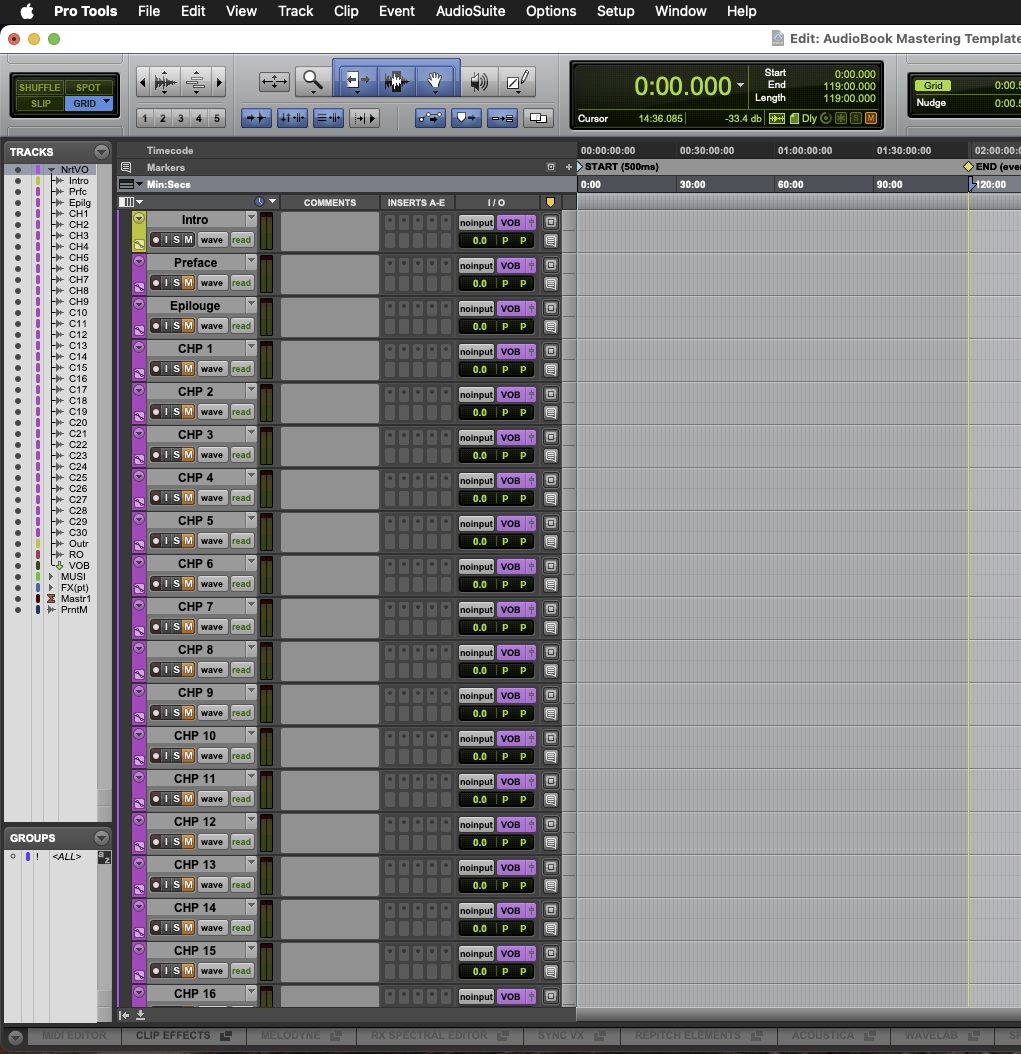This screenshot has height=1054, width=1021.
Task: Click horizontal zoom out arrow
Action: coord(142,83)
